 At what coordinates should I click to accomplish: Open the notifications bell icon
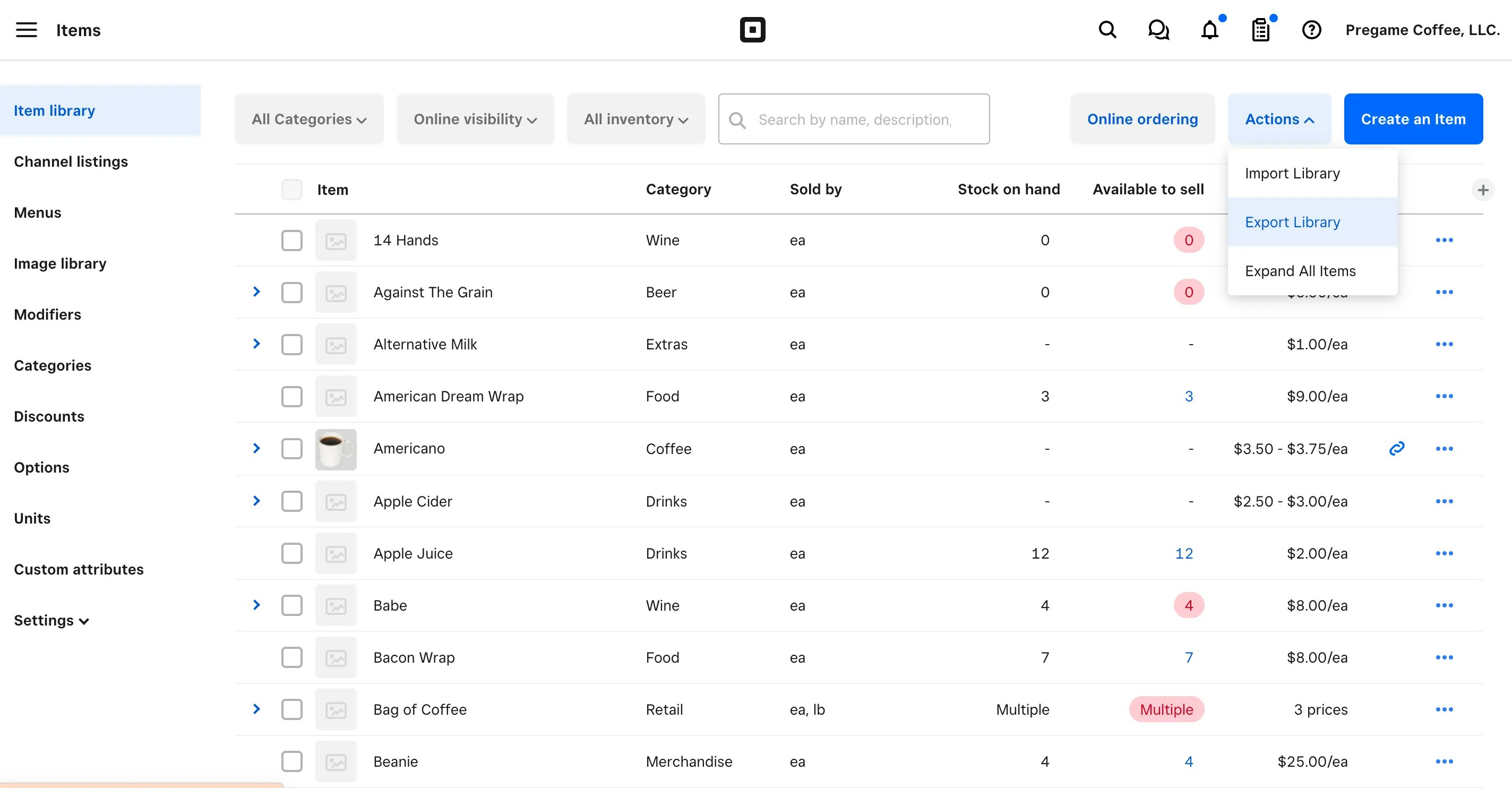tap(1210, 30)
